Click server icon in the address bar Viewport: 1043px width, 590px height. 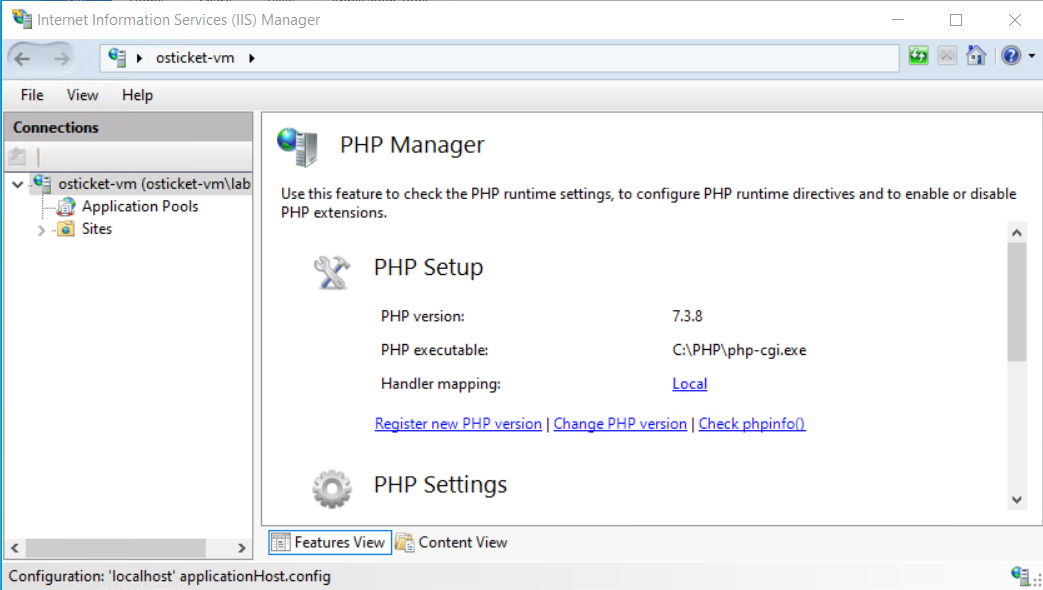117,58
